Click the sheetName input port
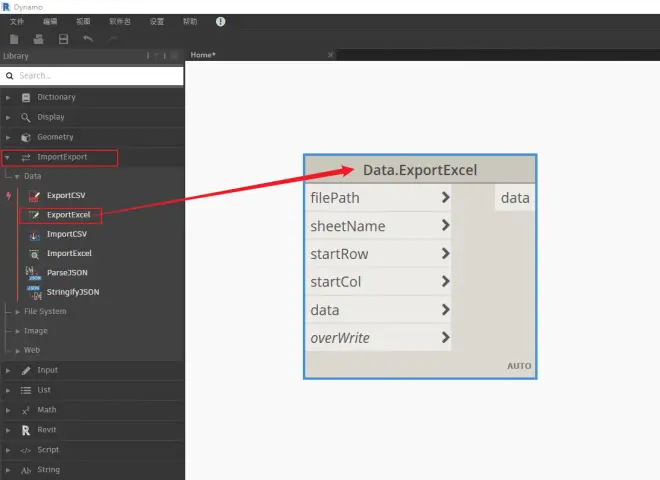Screen dimensions: 660x480 (x=378, y=226)
